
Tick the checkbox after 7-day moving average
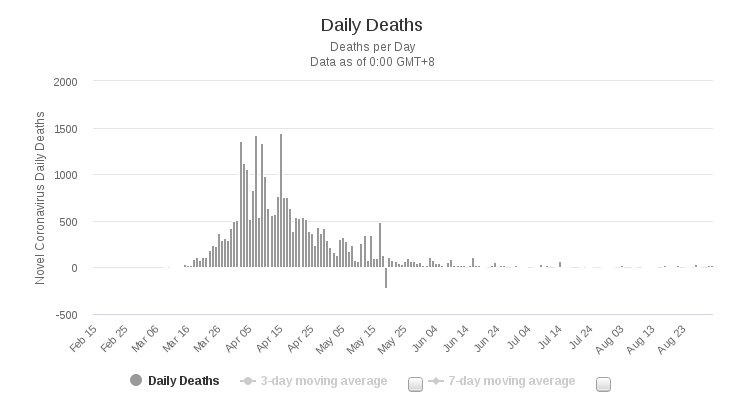[x=603, y=383]
